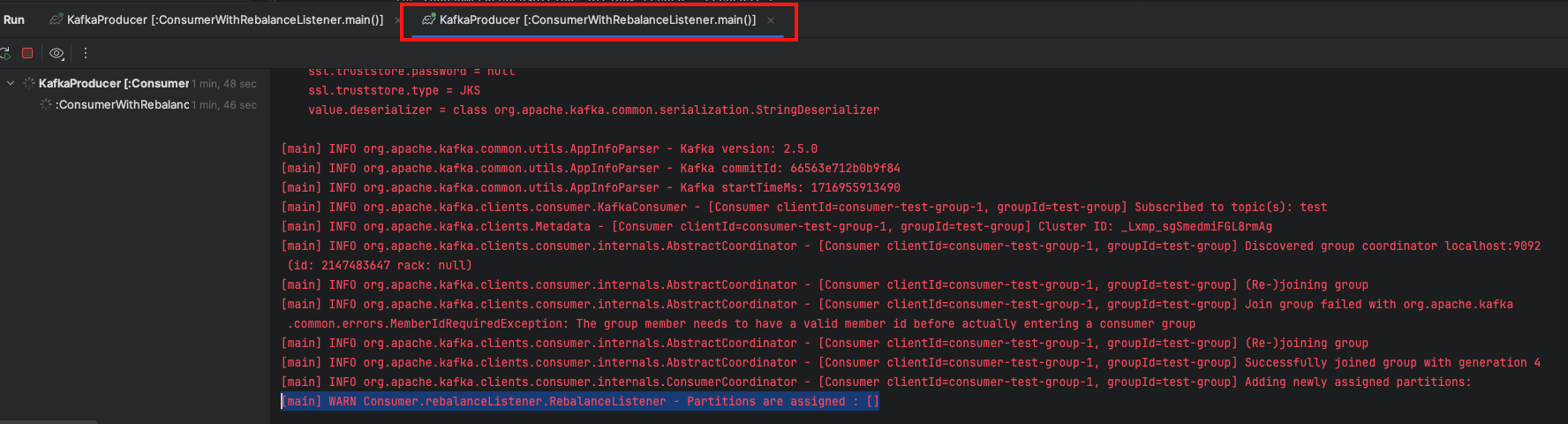
Task: Click the Gradle icon on the inactive tab
Action: click(x=57, y=19)
